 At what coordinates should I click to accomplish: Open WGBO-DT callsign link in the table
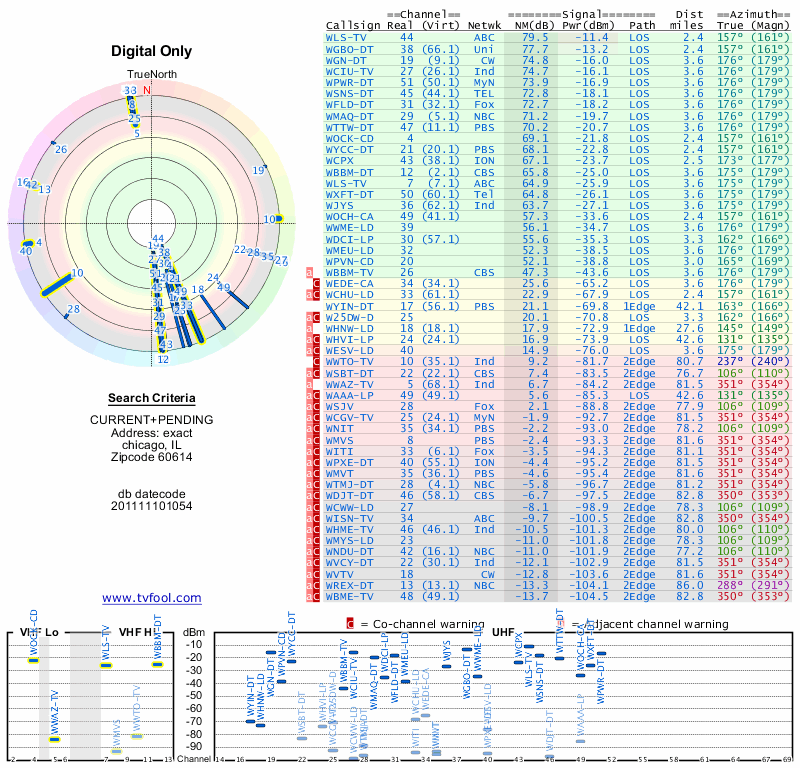point(349,49)
